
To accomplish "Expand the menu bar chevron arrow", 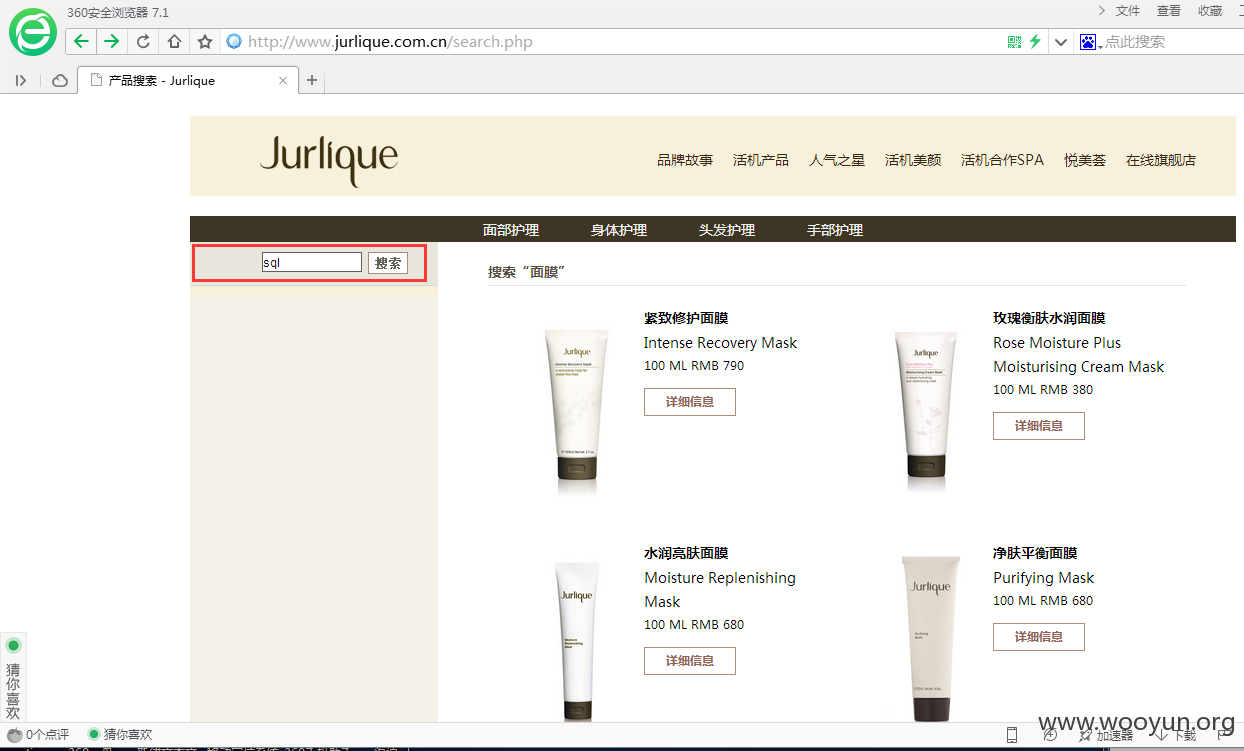I will pyautogui.click(x=1101, y=11).
